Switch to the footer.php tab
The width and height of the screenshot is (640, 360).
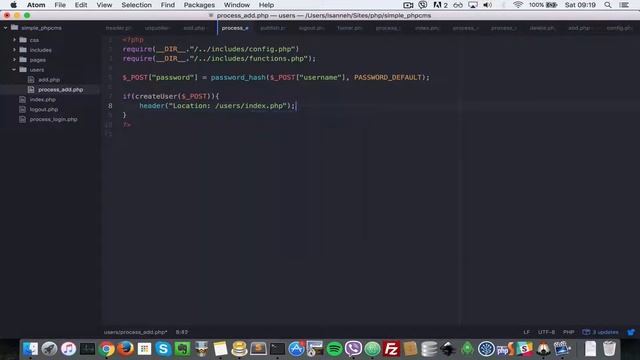click(x=350, y=28)
